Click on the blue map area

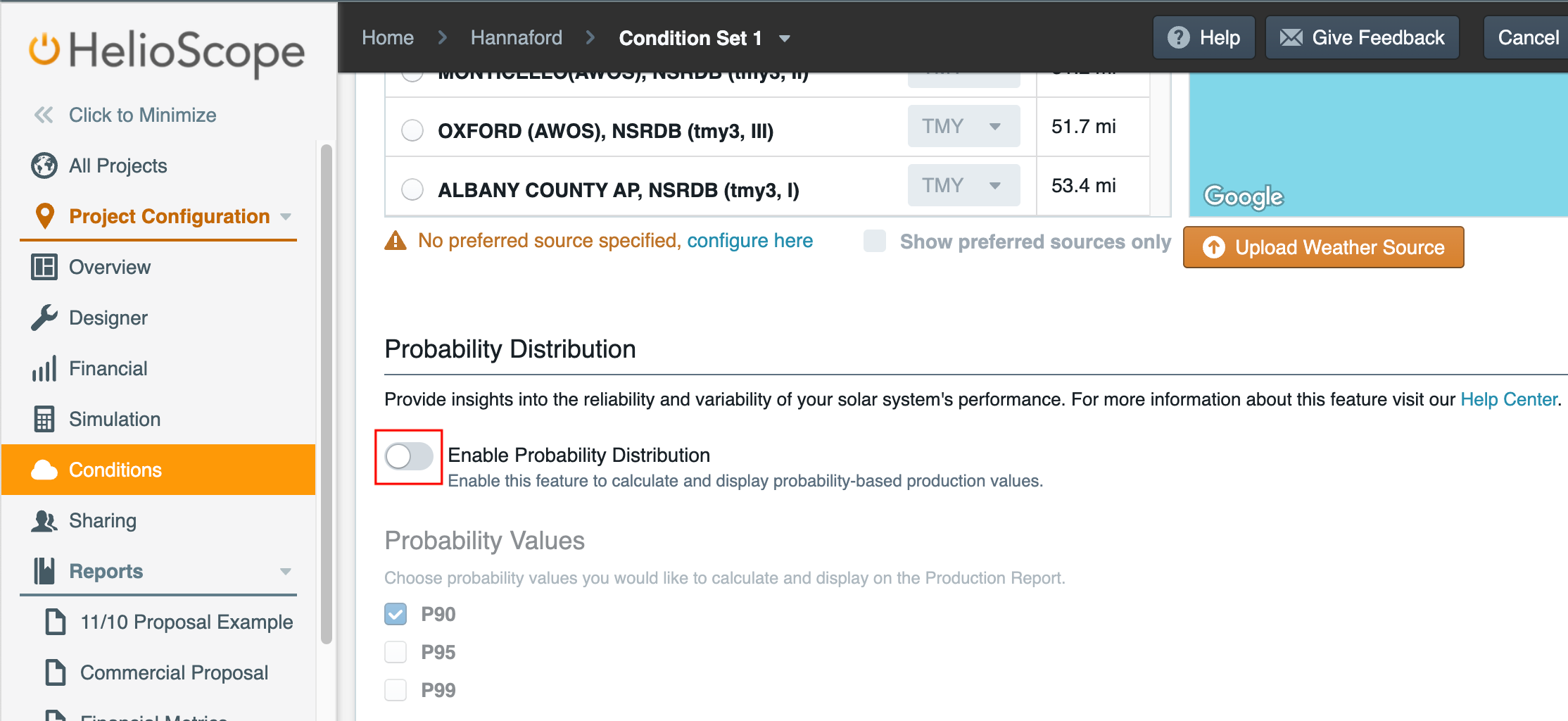coord(1378,144)
